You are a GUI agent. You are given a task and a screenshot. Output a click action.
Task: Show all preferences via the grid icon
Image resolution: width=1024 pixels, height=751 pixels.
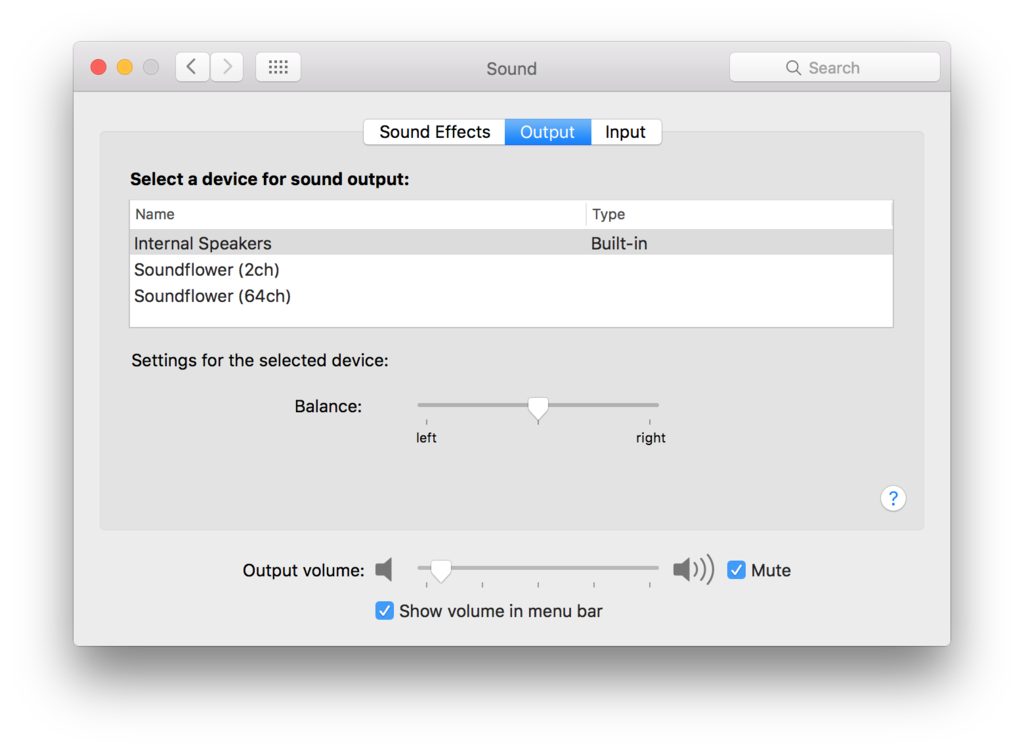278,67
